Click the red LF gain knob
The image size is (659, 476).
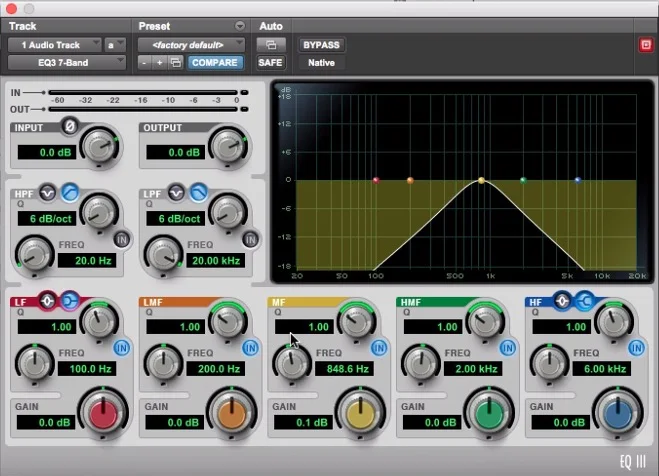(103, 413)
